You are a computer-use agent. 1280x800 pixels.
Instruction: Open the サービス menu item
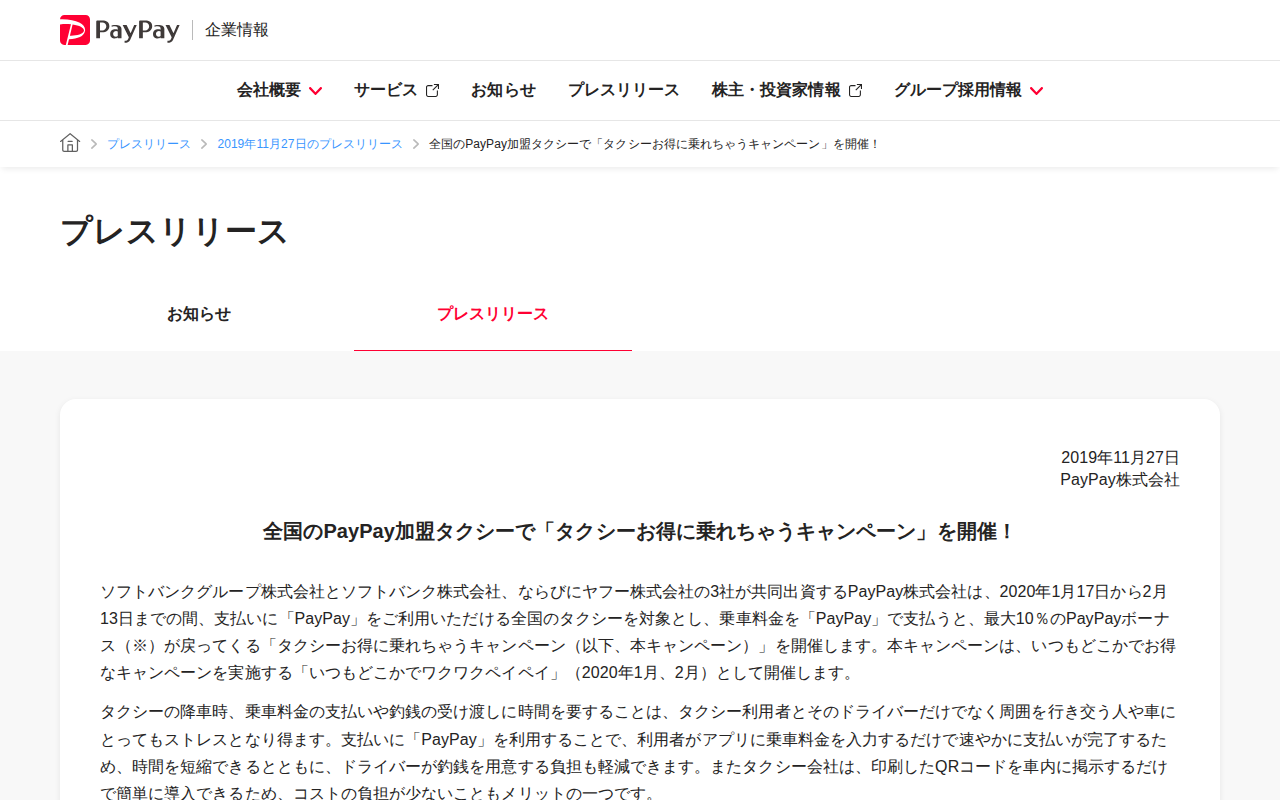[x=396, y=90]
